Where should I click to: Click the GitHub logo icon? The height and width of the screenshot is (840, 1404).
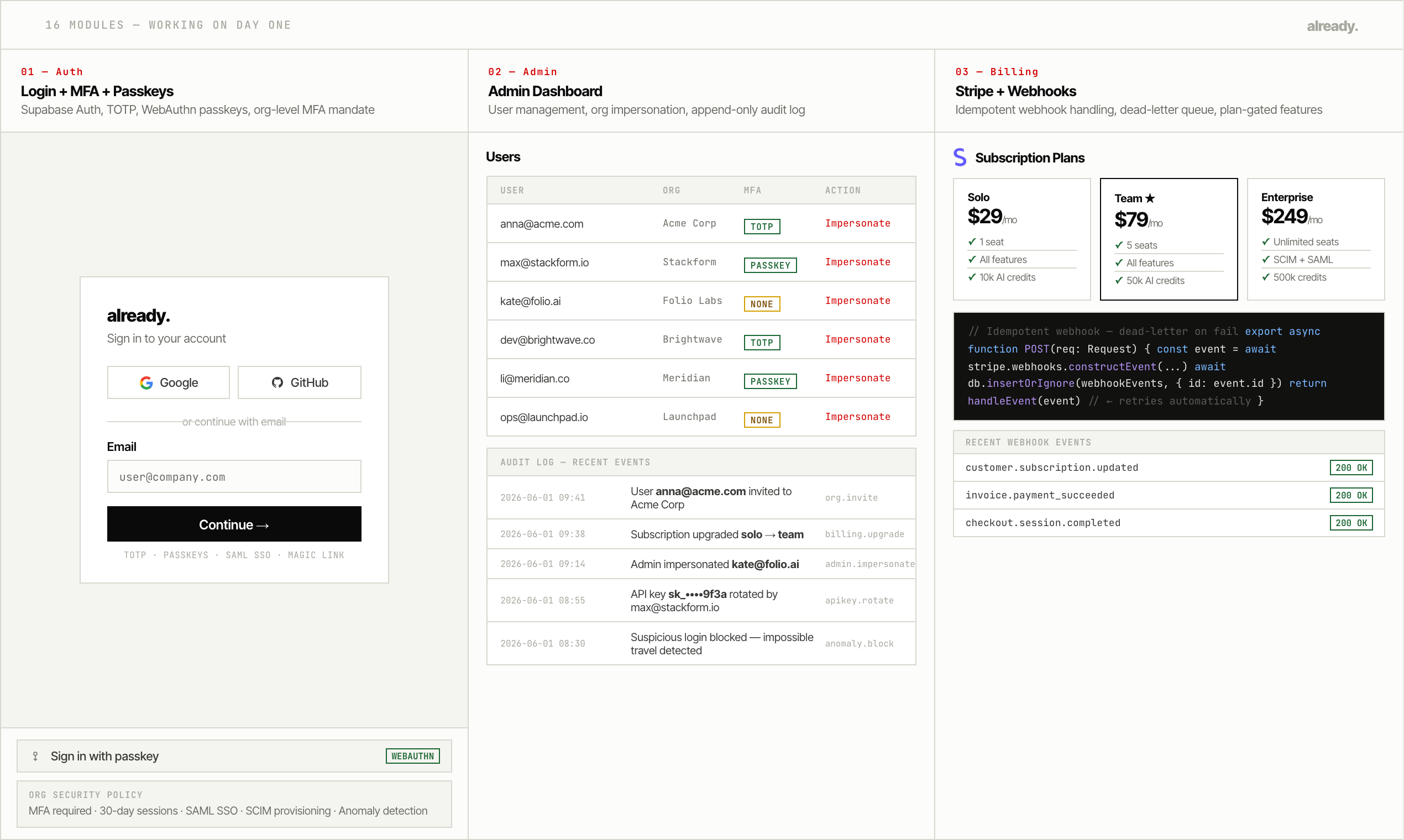[x=277, y=382]
